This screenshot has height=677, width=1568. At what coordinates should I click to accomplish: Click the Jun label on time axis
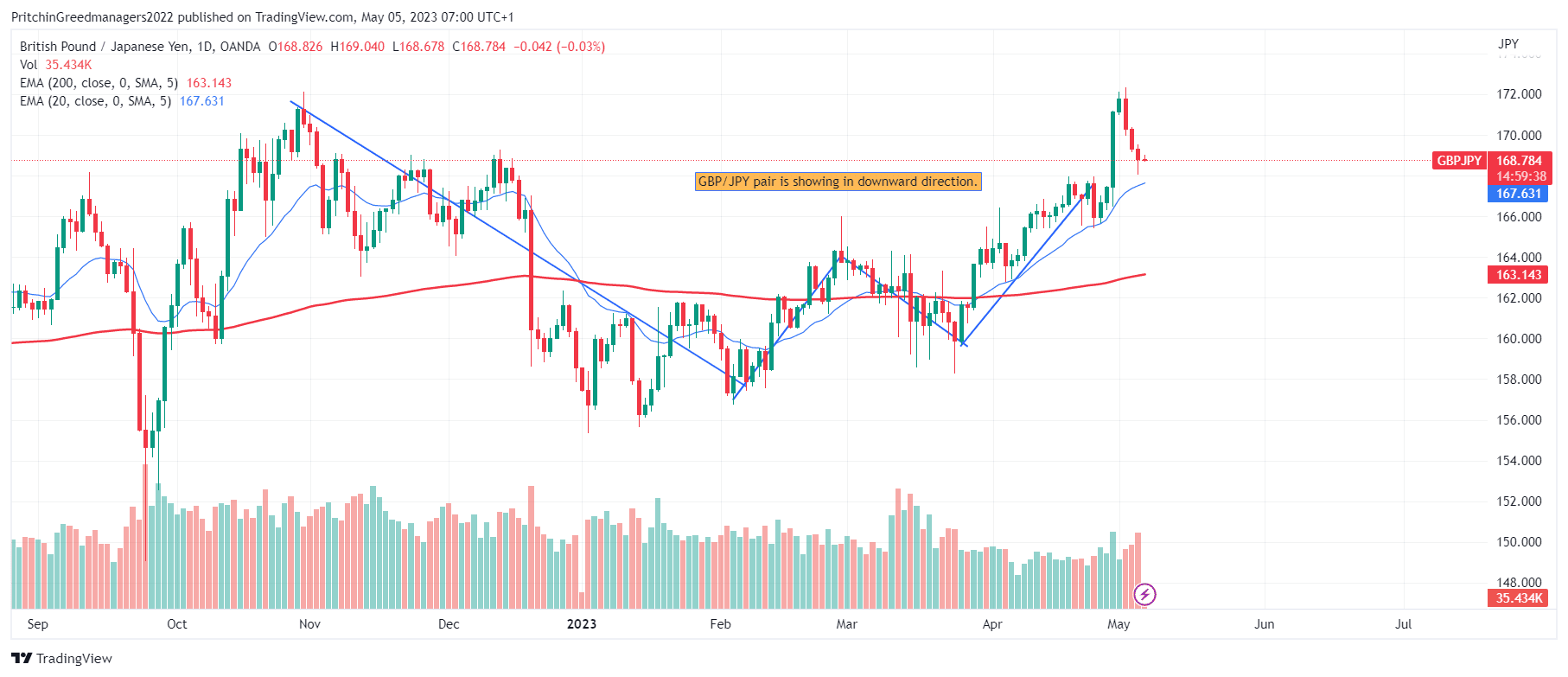tap(1264, 624)
